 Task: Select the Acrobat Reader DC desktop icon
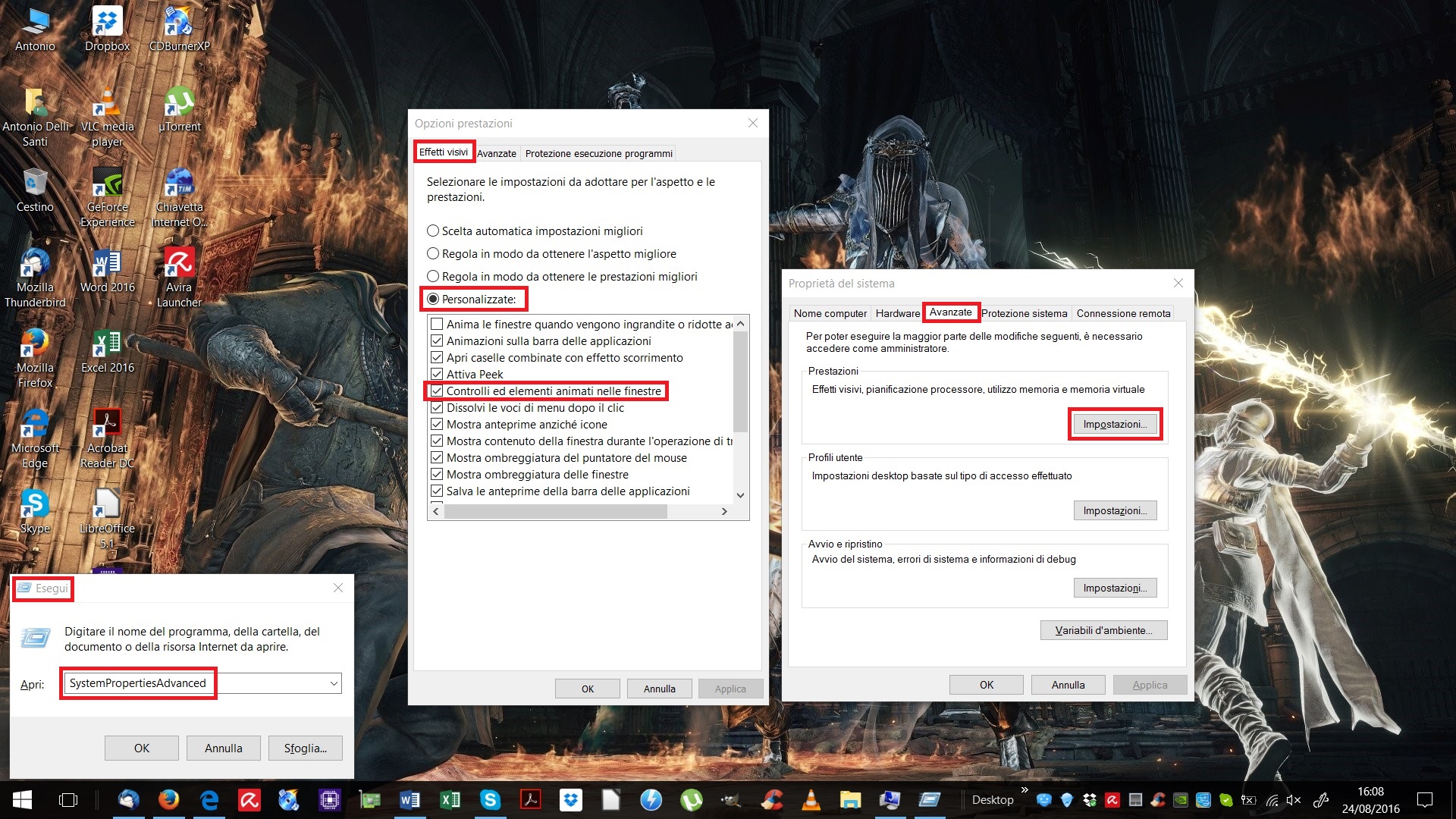coord(107,439)
